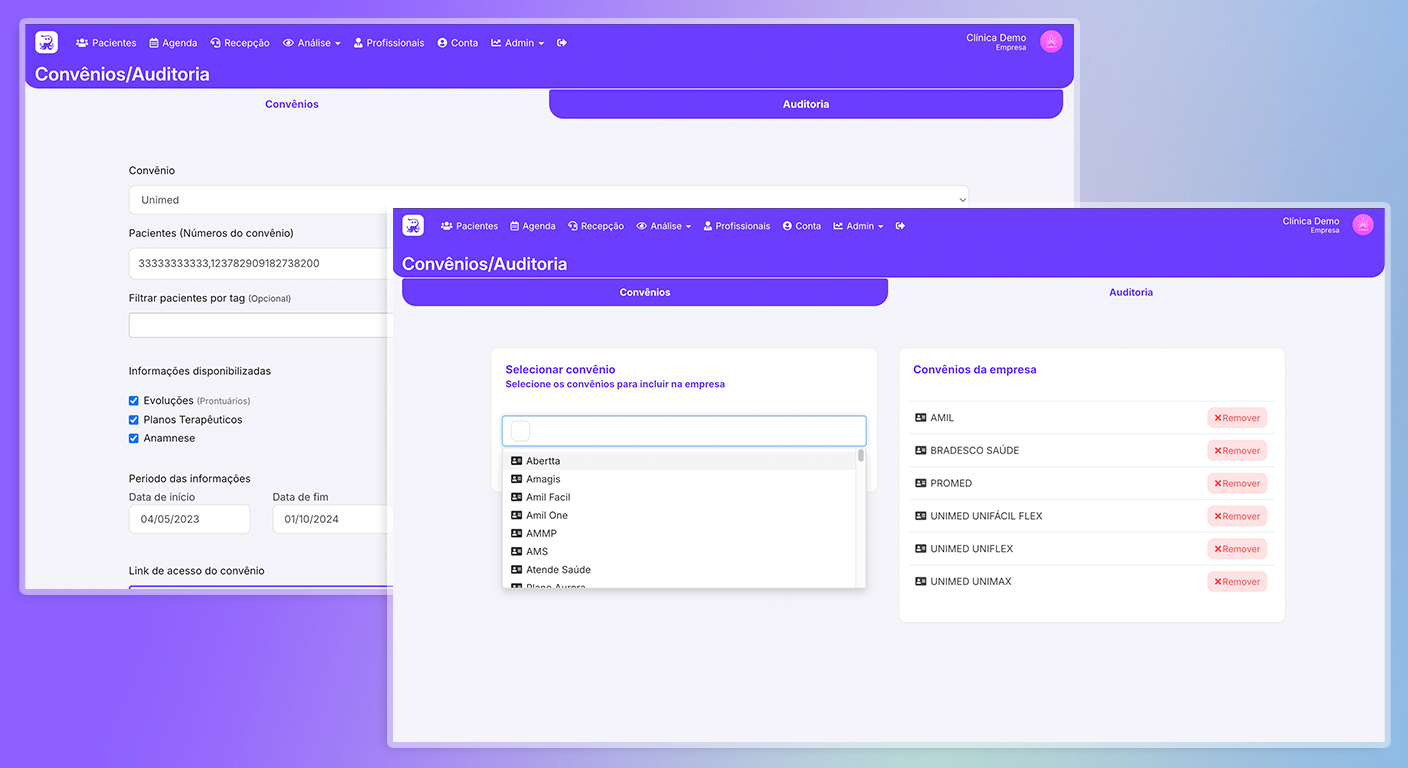This screenshot has height=768, width=1408.
Task: Switch to the unselected Auditoria tab in foreground window
Action: pos(1130,292)
